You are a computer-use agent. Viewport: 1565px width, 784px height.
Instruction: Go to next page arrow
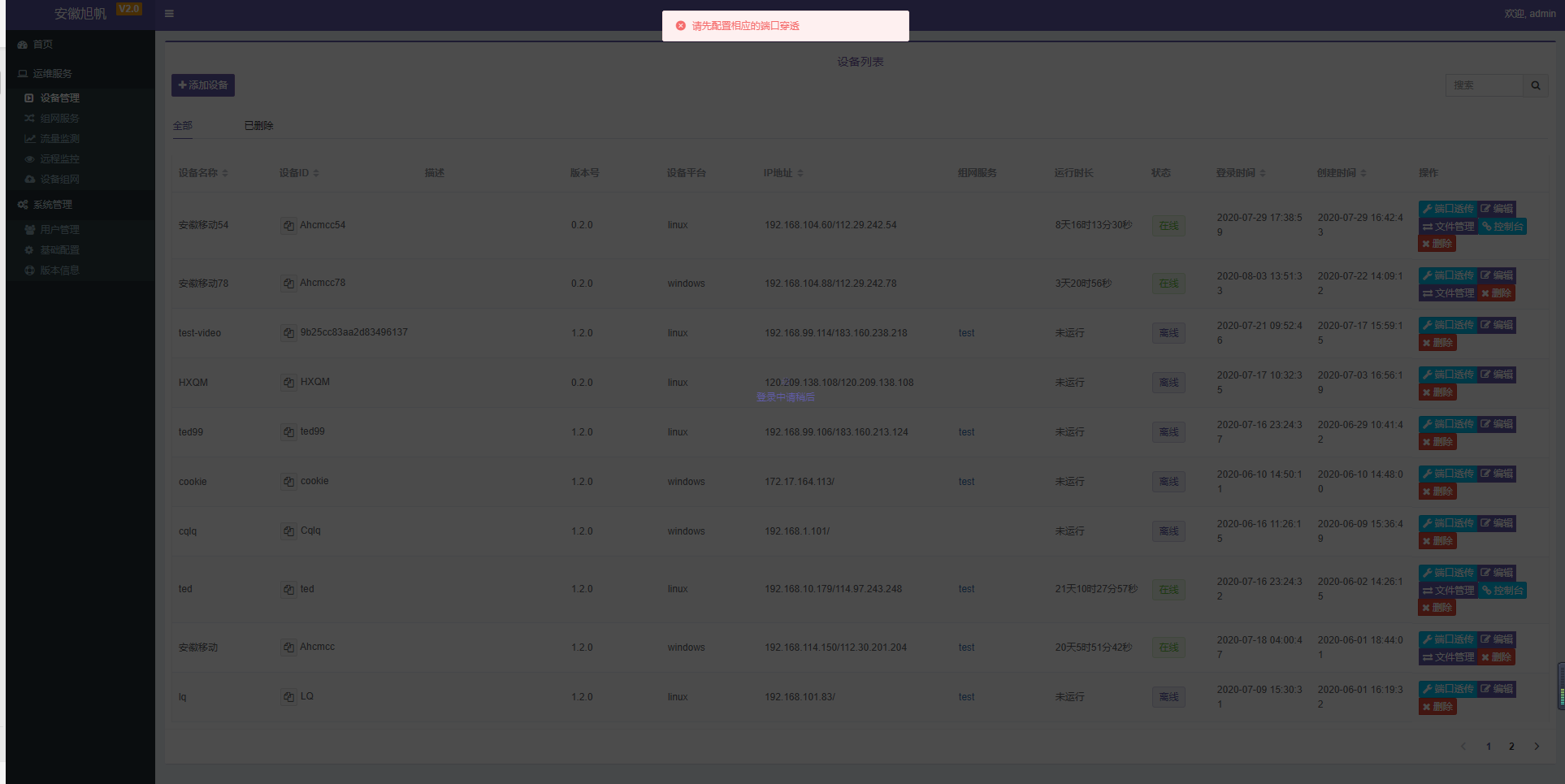tap(1537, 747)
